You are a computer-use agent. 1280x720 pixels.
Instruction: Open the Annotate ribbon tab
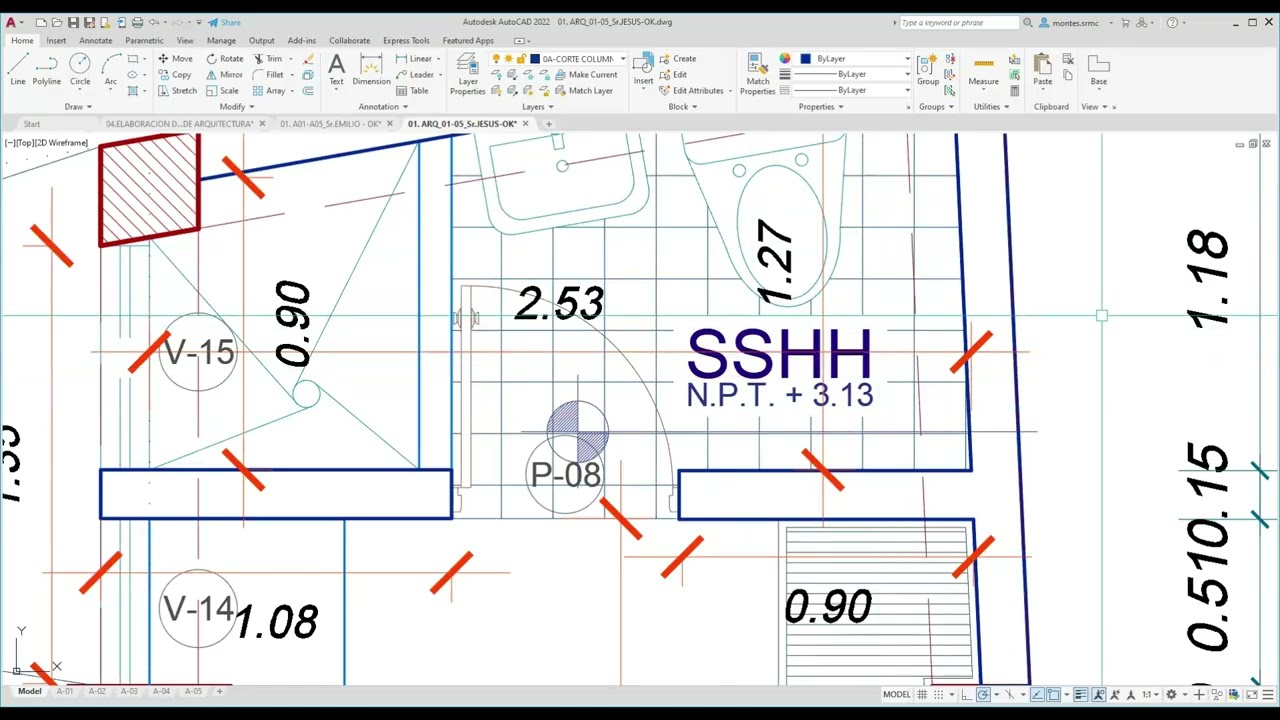click(96, 41)
